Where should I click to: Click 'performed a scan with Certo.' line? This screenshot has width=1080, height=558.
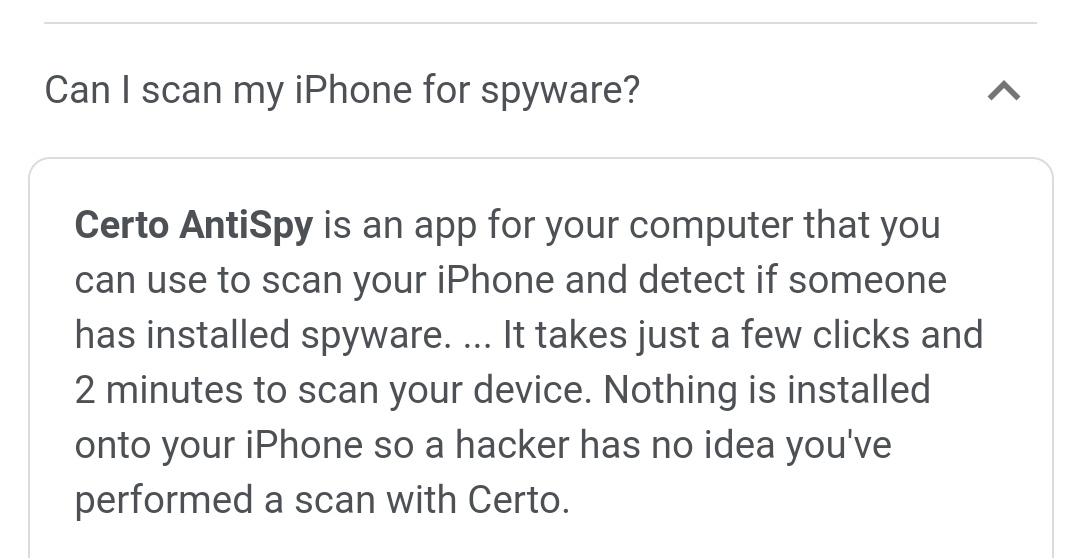click(x=322, y=500)
